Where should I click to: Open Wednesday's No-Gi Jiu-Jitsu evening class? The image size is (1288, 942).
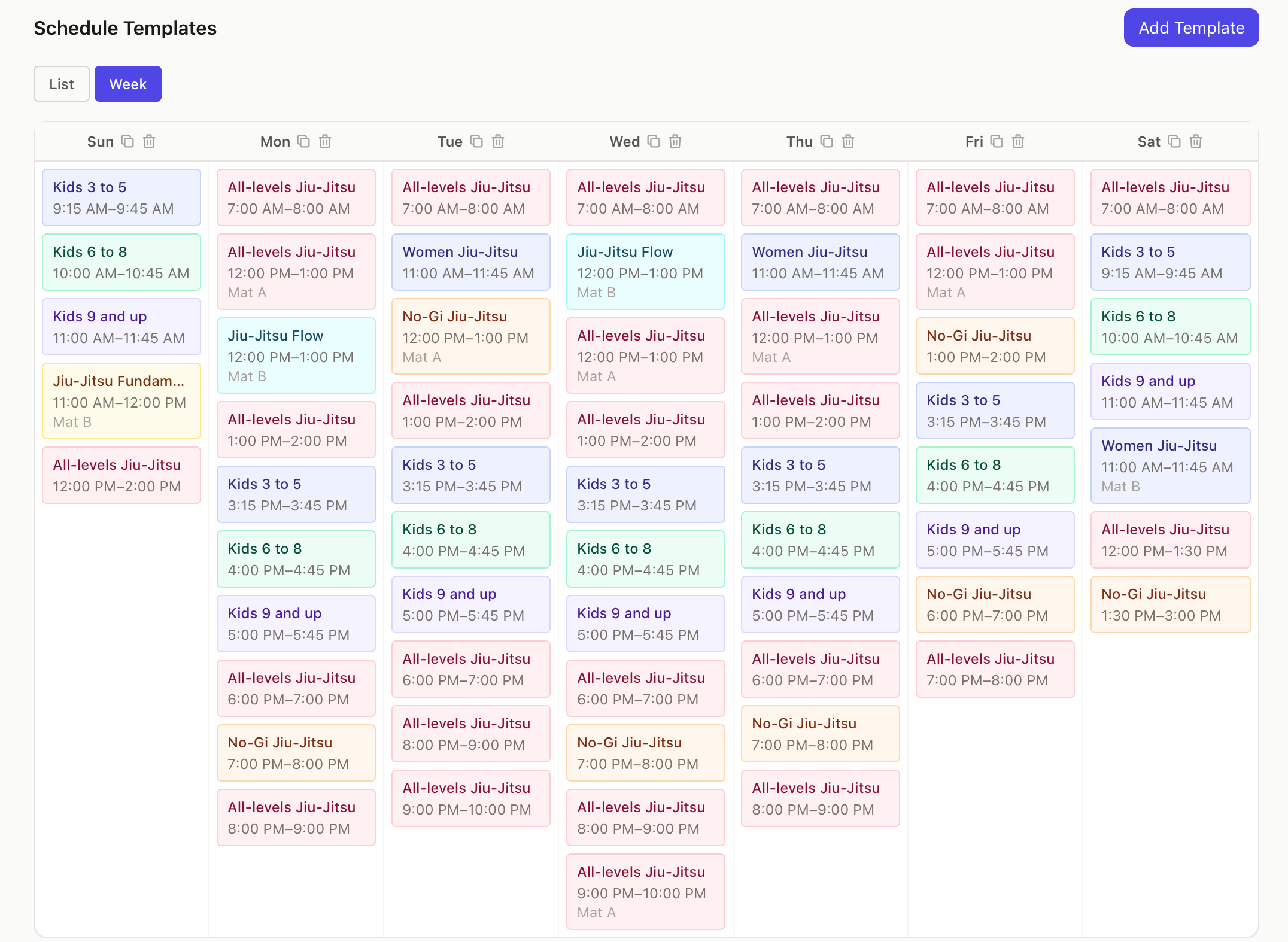click(645, 753)
